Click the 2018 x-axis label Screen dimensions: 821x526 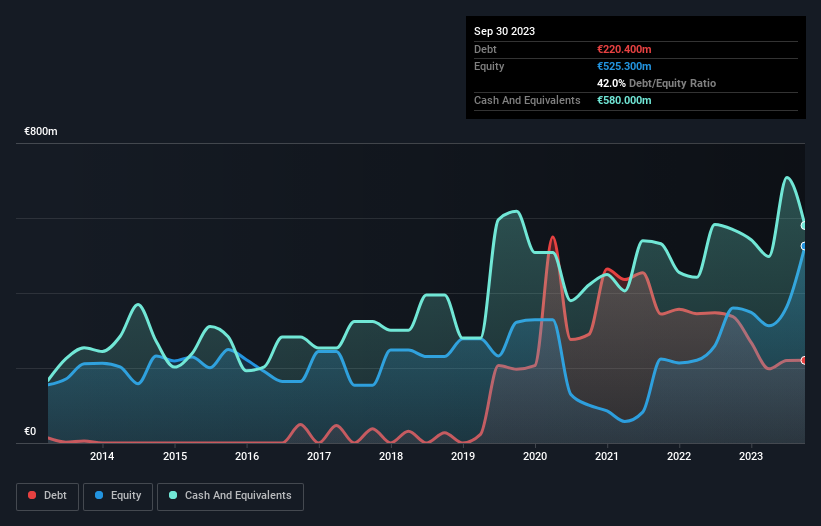click(391, 456)
